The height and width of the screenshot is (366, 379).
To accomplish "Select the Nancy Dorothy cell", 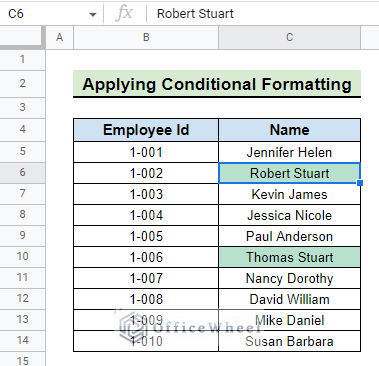I will pyautogui.click(x=289, y=278).
